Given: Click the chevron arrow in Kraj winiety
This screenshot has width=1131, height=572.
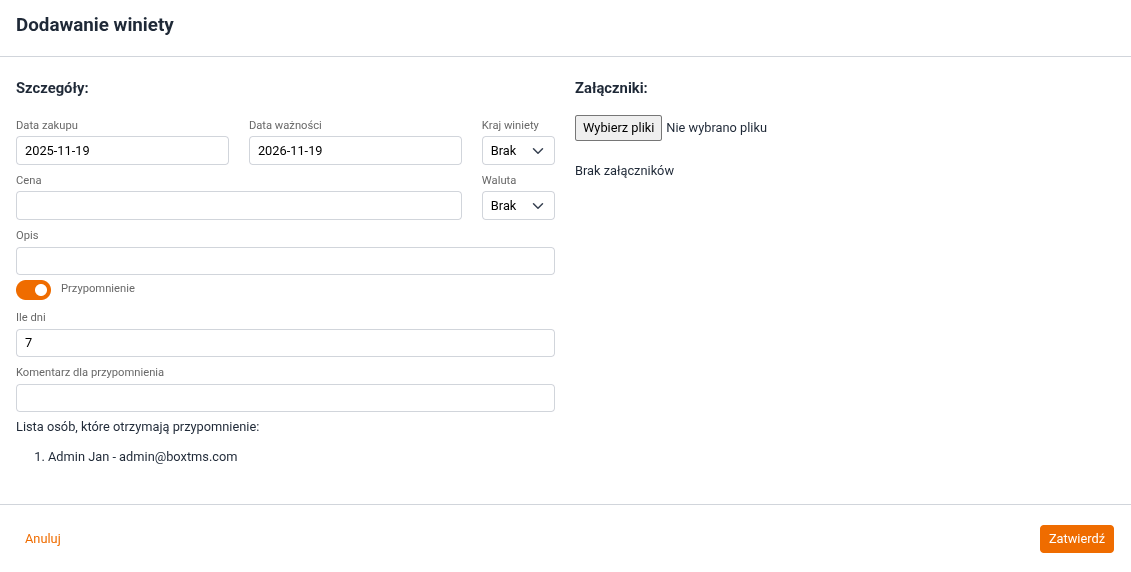Looking at the screenshot, I should pos(538,150).
